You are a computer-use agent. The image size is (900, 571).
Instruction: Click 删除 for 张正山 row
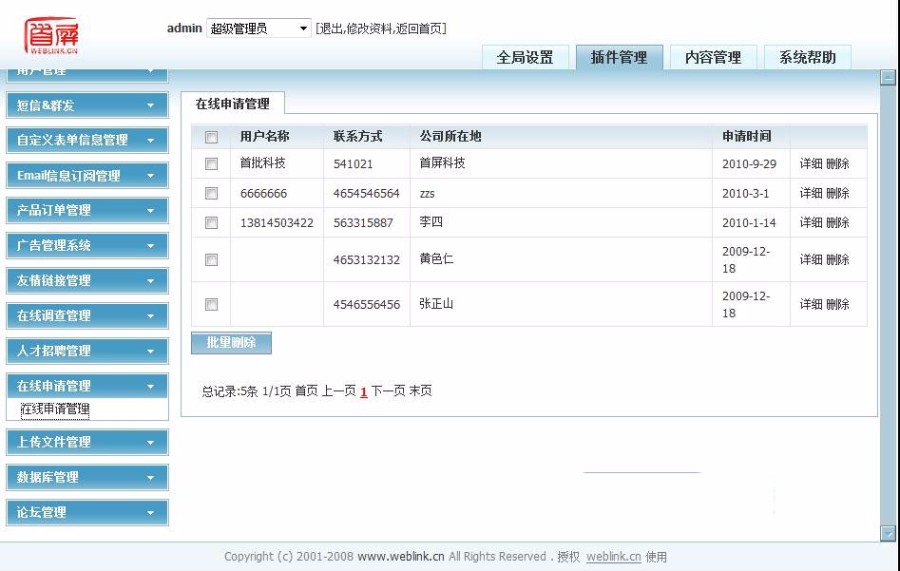coord(838,304)
